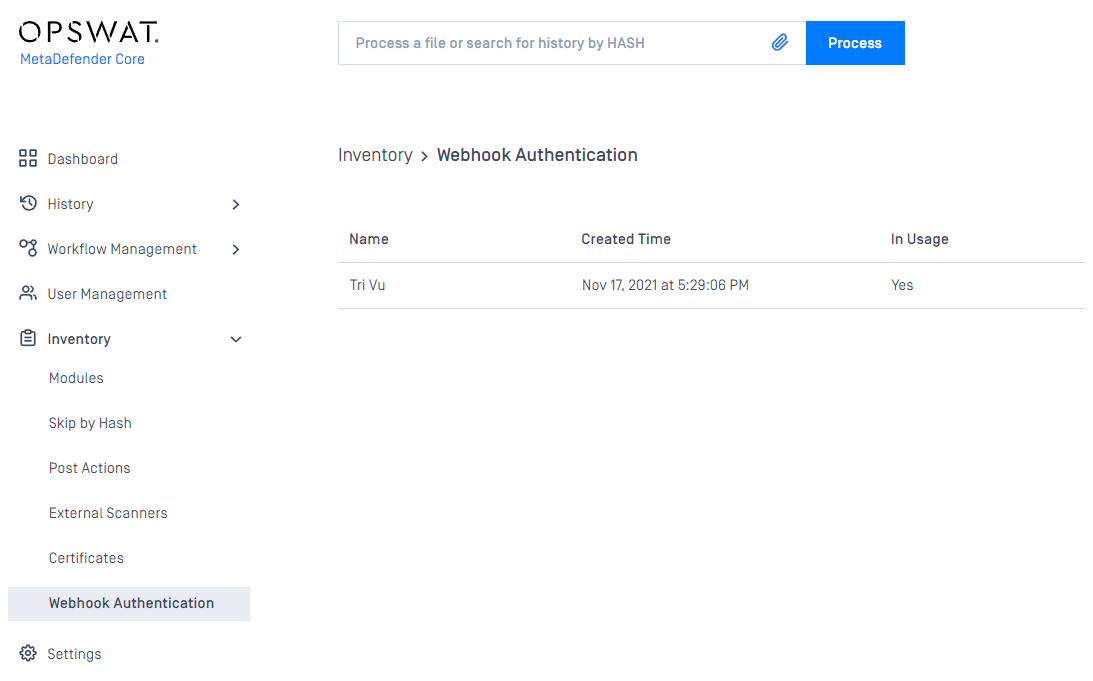The image size is (1093, 681).
Task: Click the Inventory clipboard icon
Action: point(28,338)
